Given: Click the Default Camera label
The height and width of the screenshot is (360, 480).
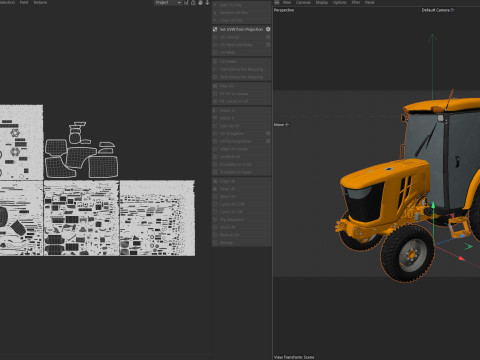Looking at the screenshot, I should point(436,10).
